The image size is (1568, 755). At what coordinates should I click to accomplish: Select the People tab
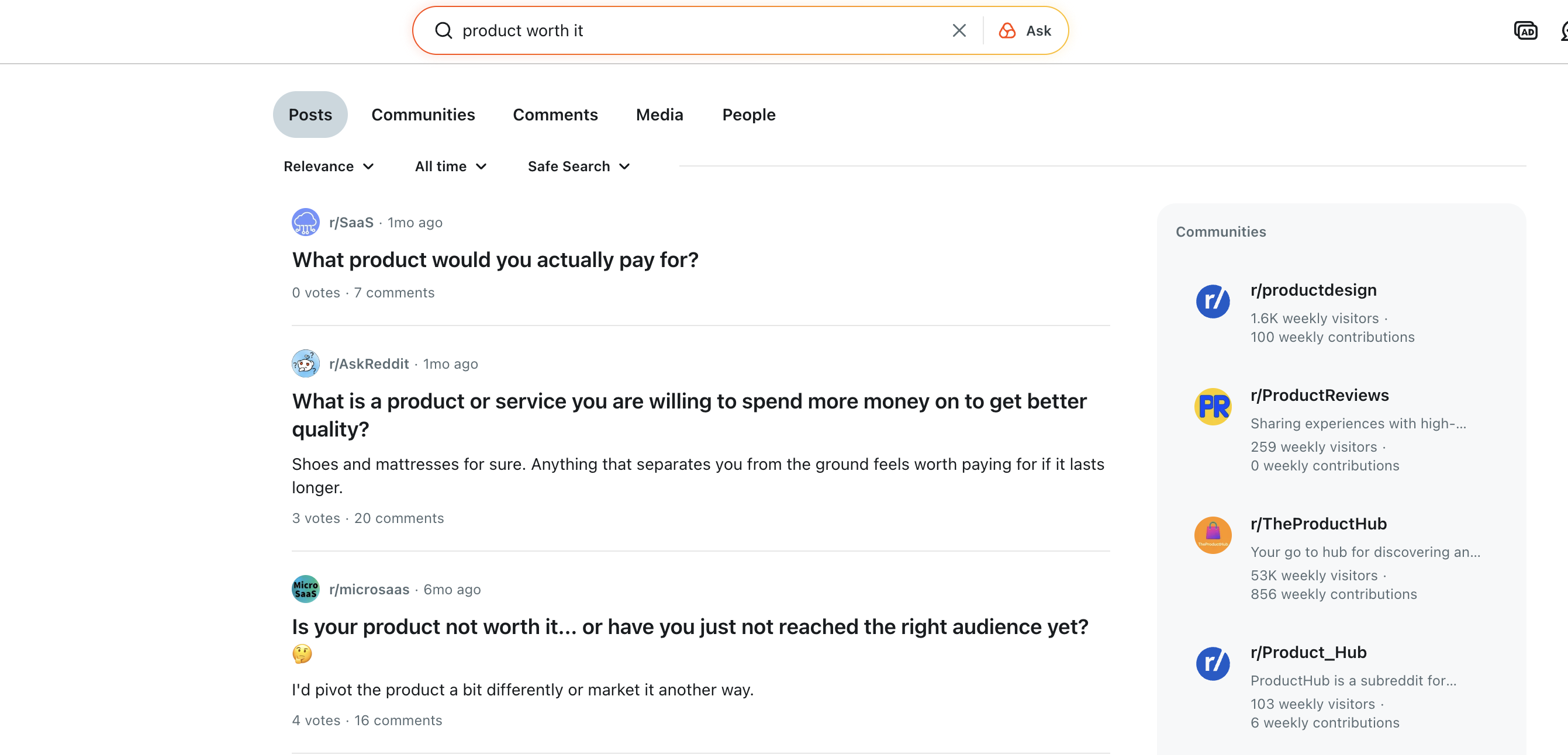tap(749, 115)
